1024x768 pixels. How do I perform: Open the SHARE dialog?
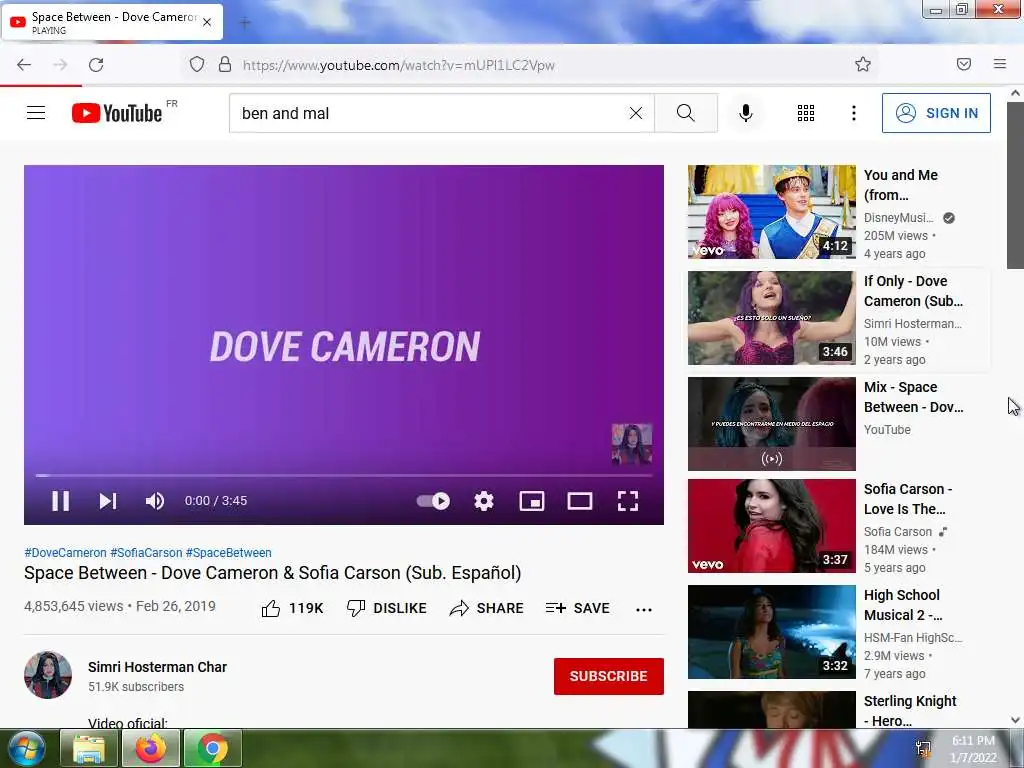[487, 608]
